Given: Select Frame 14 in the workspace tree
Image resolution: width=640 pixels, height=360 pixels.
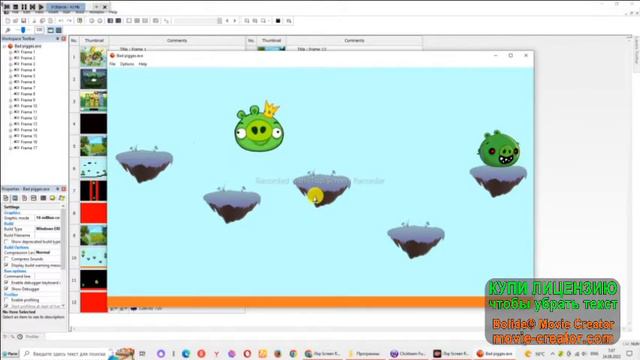Looking at the screenshot, I should tap(29, 130).
